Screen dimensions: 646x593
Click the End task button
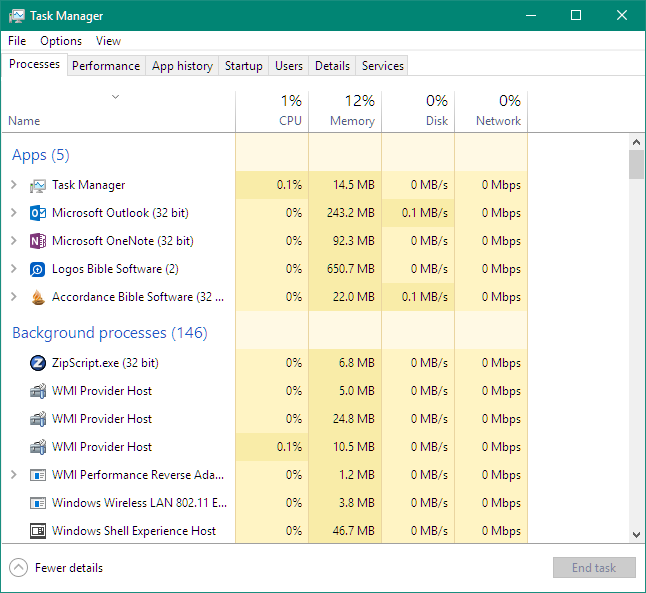point(594,568)
